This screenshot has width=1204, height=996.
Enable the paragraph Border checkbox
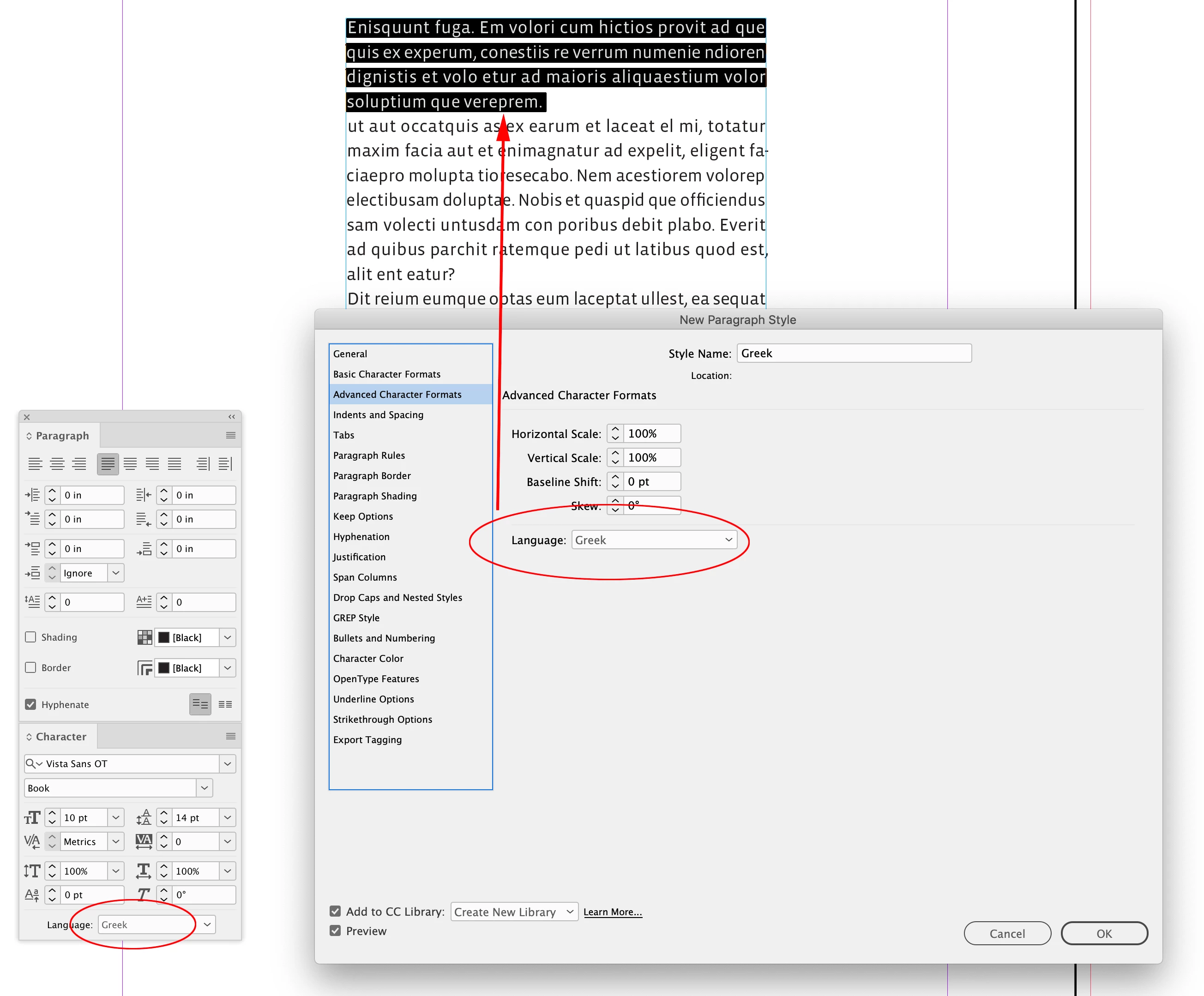pos(31,668)
